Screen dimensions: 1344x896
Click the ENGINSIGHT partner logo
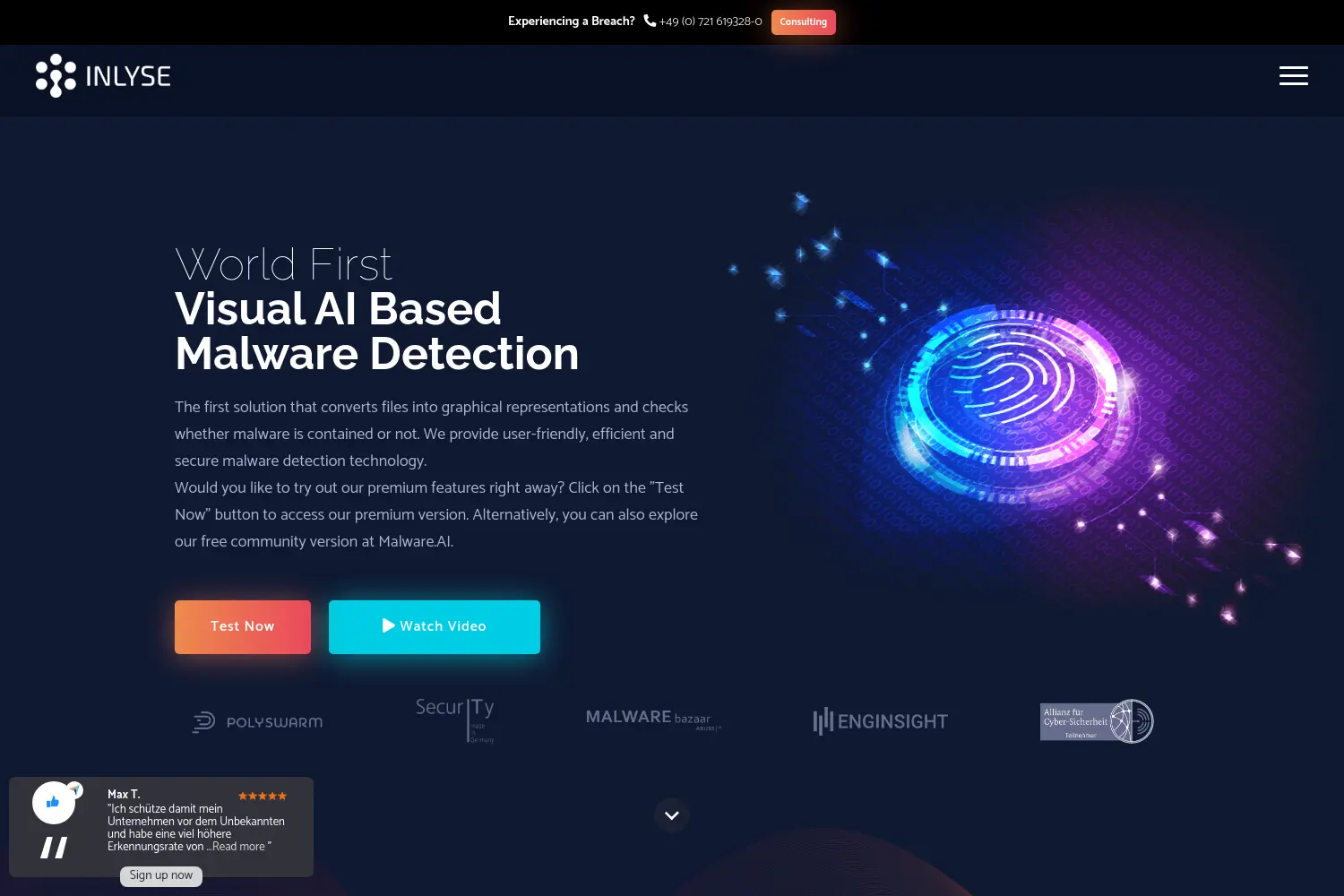pyautogui.click(x=880, y=721)
